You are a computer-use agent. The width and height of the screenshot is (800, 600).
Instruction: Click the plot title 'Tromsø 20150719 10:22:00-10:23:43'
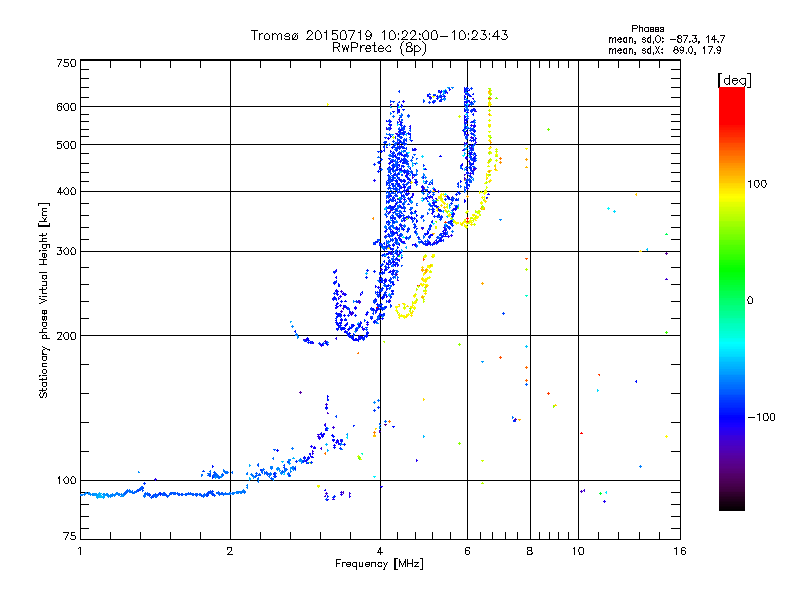(x=379, y=35)
